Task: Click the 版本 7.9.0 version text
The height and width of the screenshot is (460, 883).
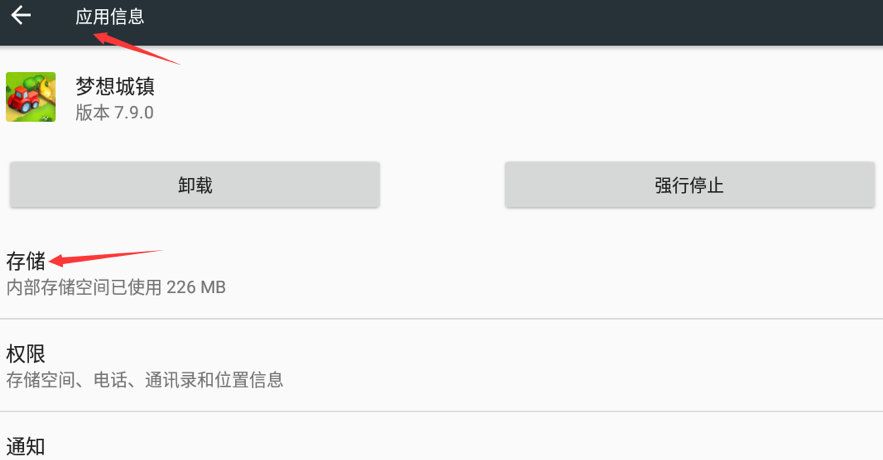Action: [115, 112]
